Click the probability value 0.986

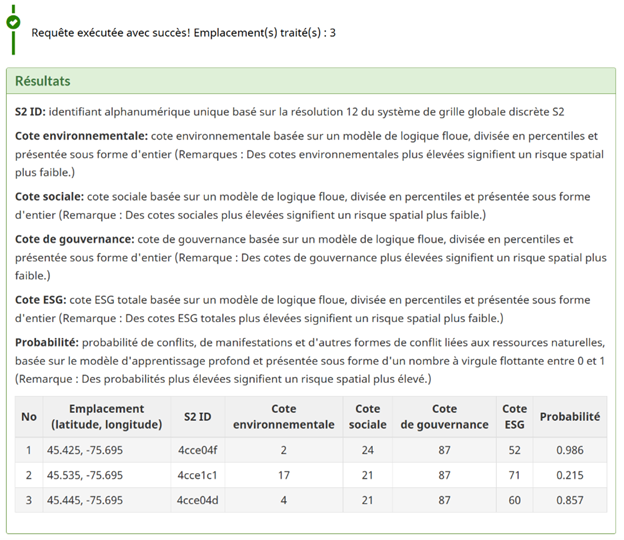pos(569,450)
